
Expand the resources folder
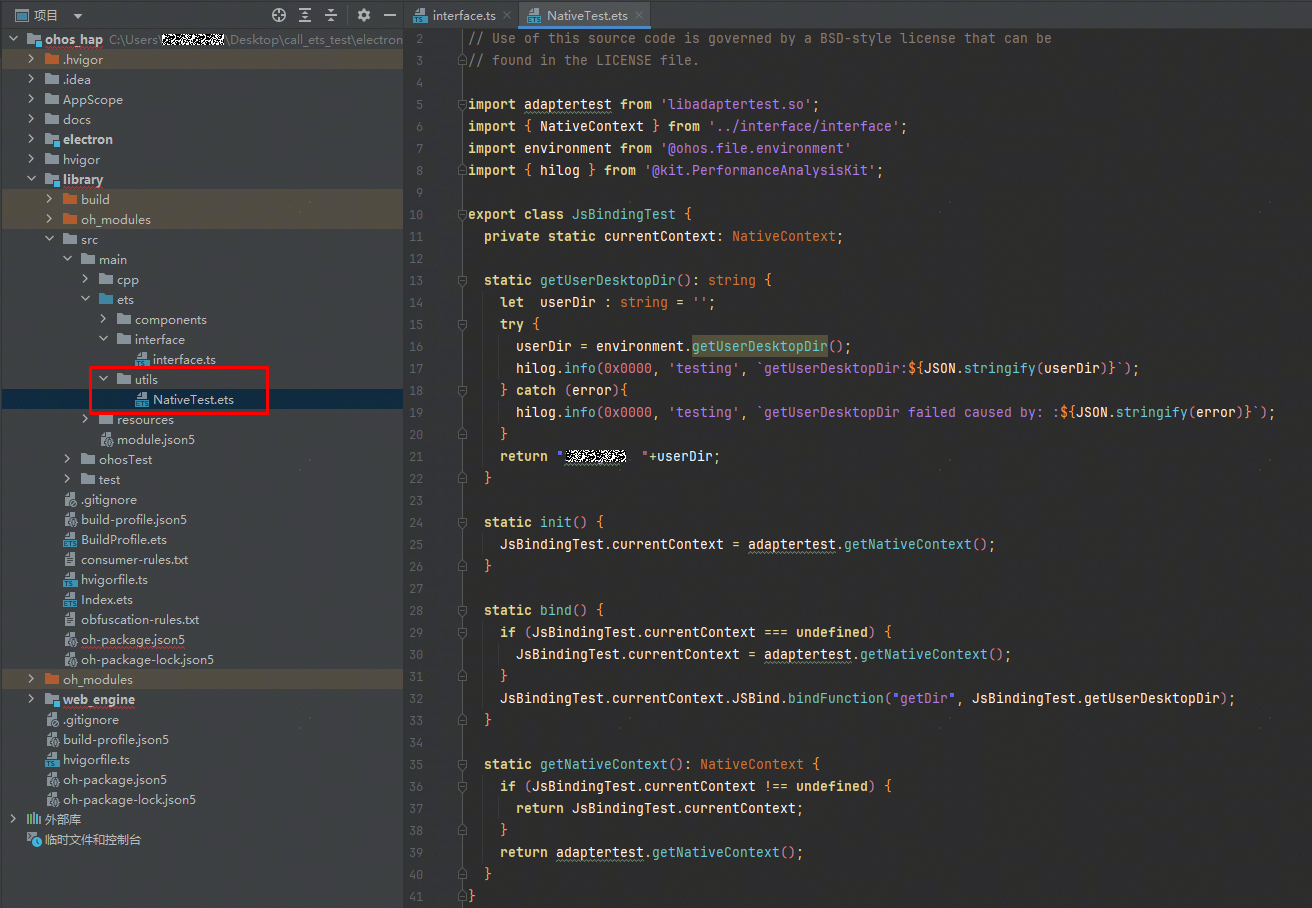pyautogui.click(x=86, y=420)
